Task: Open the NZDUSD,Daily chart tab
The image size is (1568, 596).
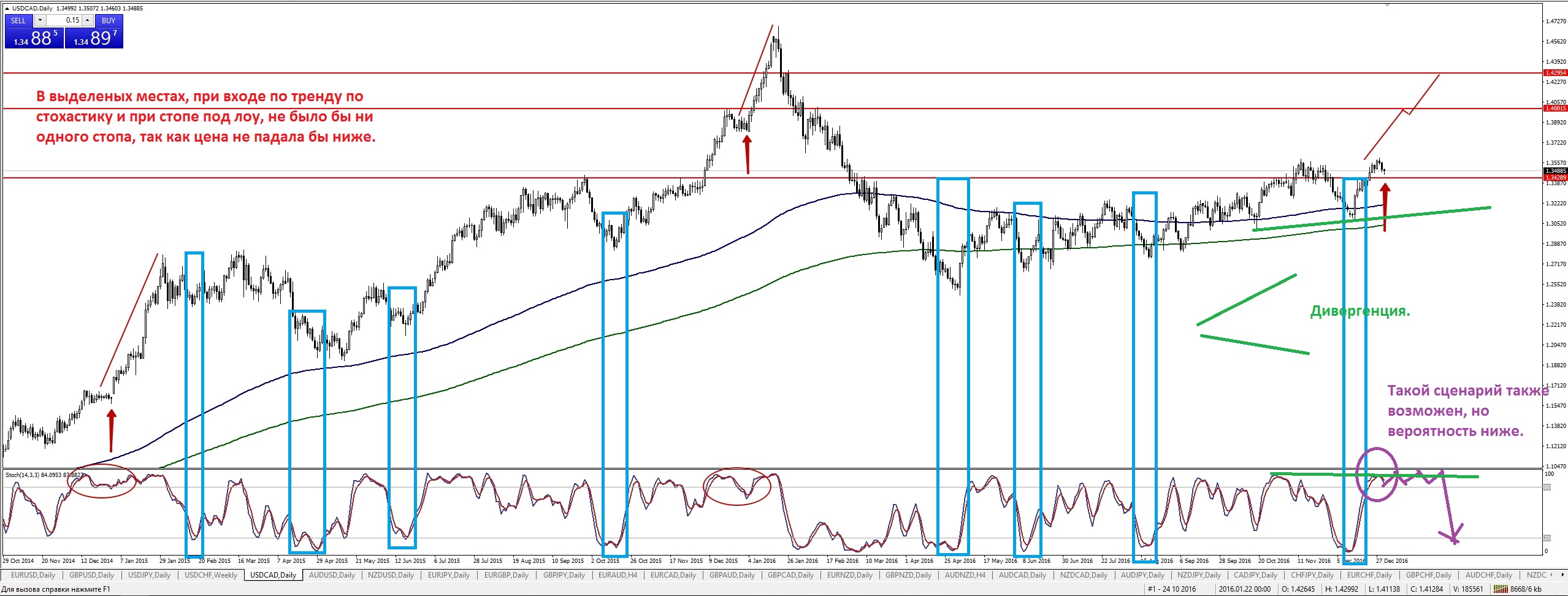Action: pyautogui.click(x=391, y=575)
